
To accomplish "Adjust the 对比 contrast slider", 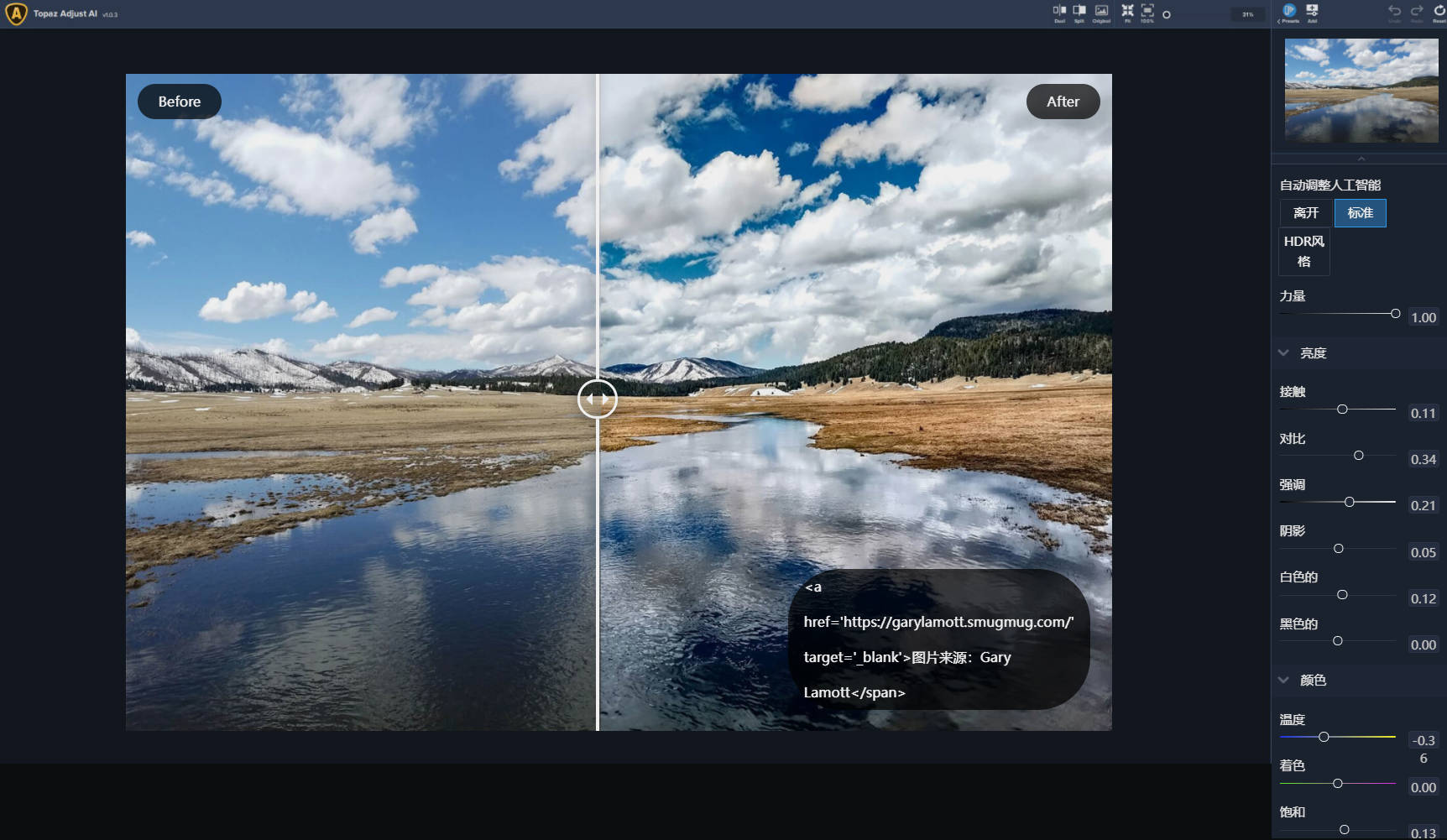I will [1359, 456].
